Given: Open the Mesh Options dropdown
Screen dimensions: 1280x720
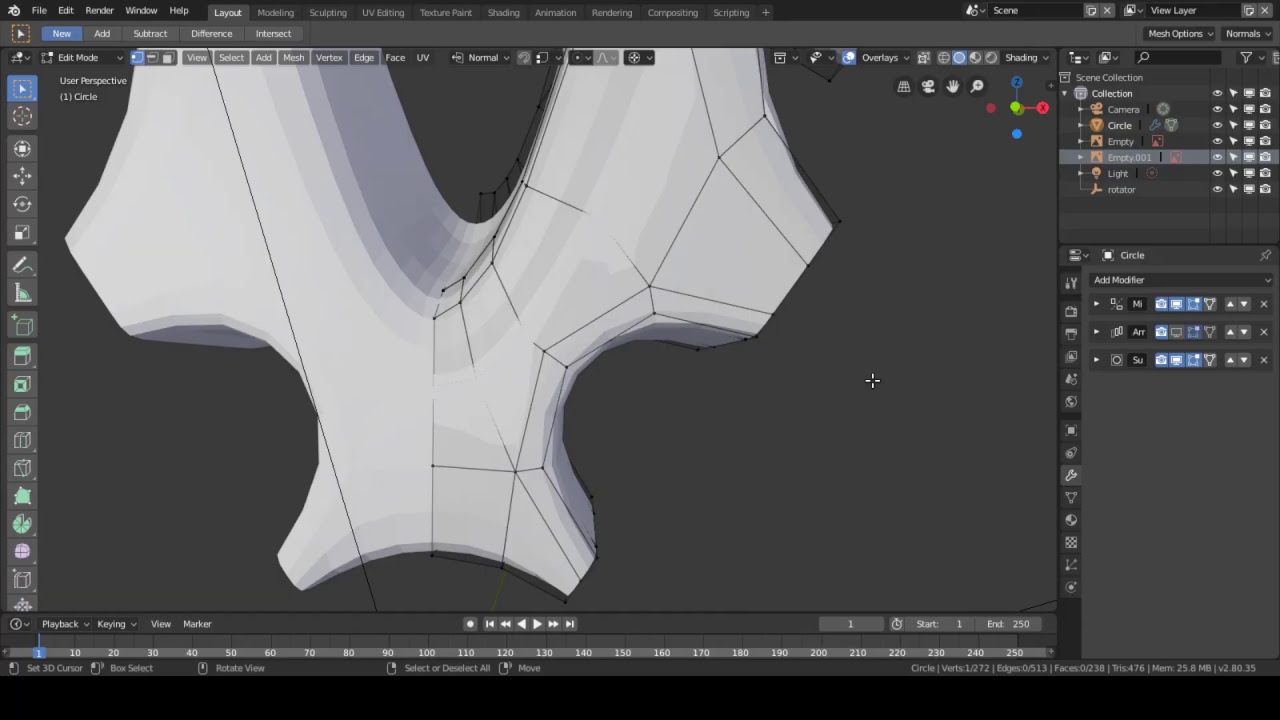Looking at the screenshot, I should point(1180,34).
